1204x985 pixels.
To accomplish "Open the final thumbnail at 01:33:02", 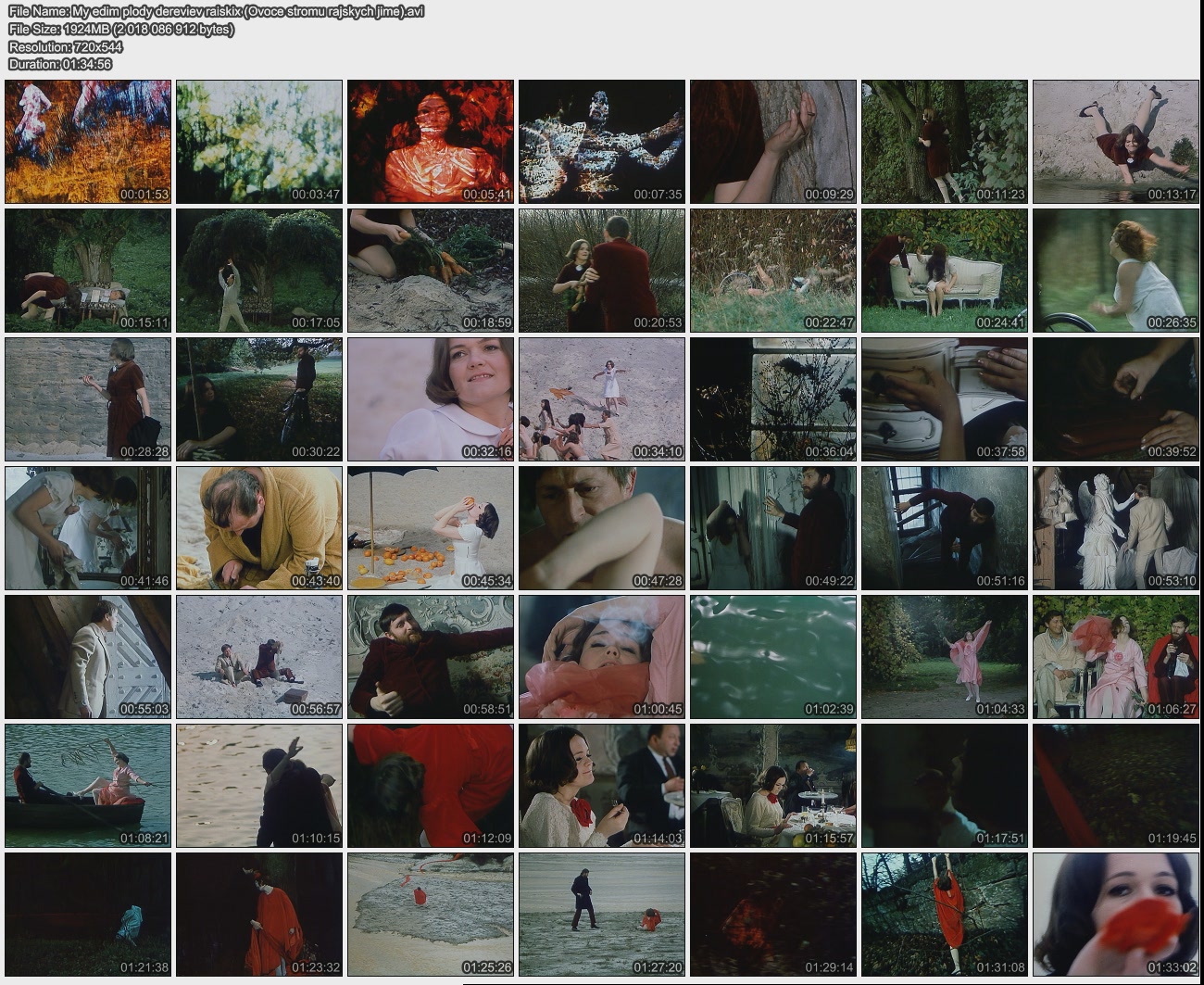I will 1116,915.
